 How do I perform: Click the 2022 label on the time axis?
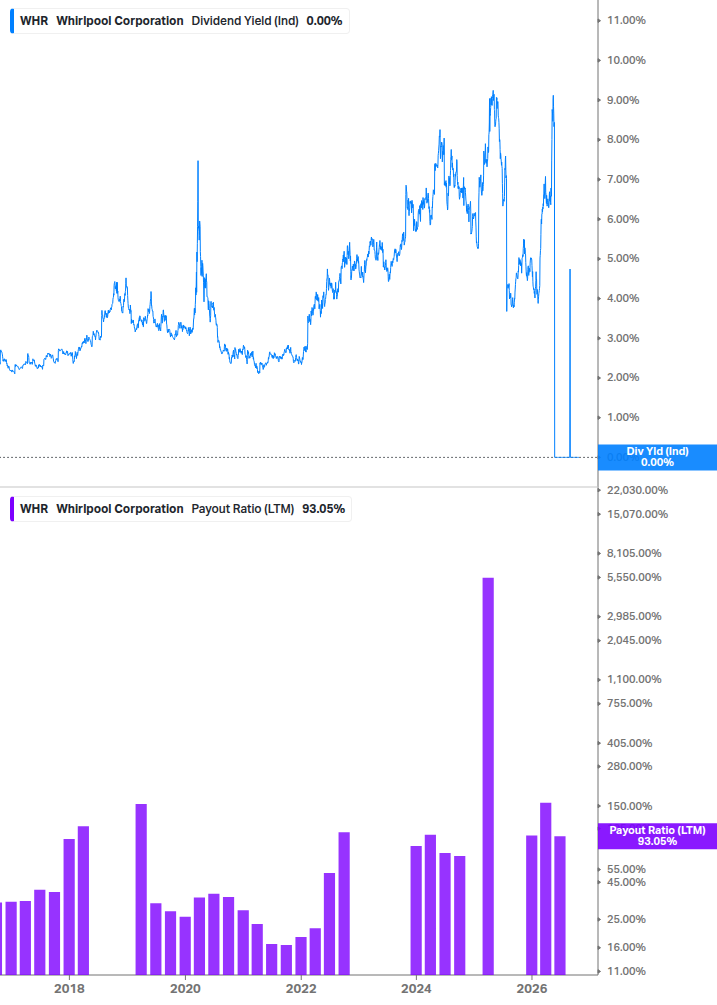tap(301, 989)
